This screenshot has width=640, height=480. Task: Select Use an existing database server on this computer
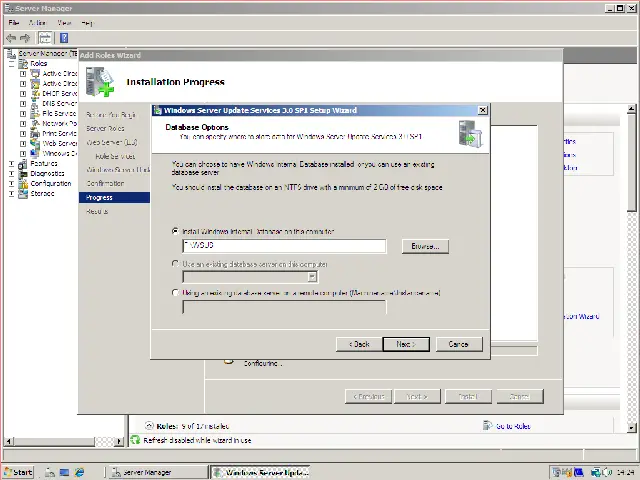(176, 264)
